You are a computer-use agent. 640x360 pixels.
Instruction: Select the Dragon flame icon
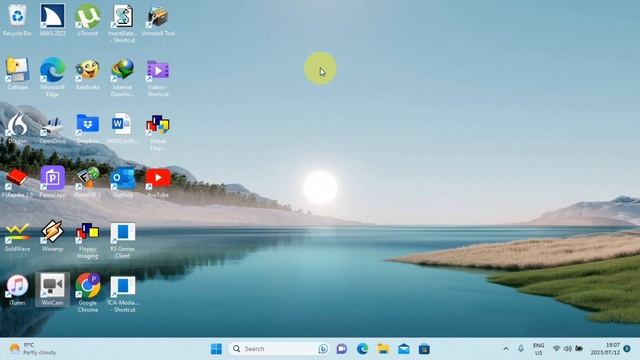18,128
